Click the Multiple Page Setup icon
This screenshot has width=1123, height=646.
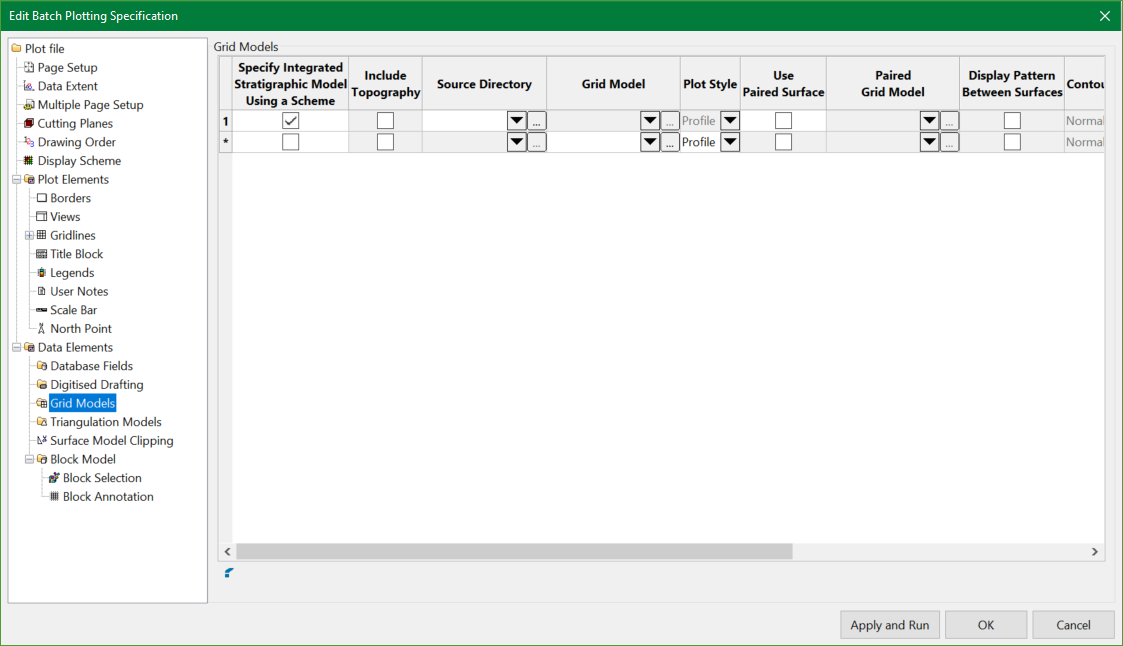[x=29, y=105]
